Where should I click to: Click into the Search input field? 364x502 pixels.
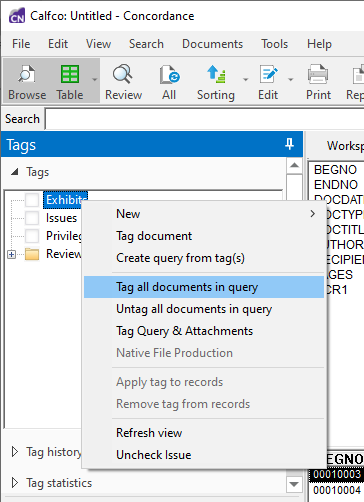click(204, 119)
